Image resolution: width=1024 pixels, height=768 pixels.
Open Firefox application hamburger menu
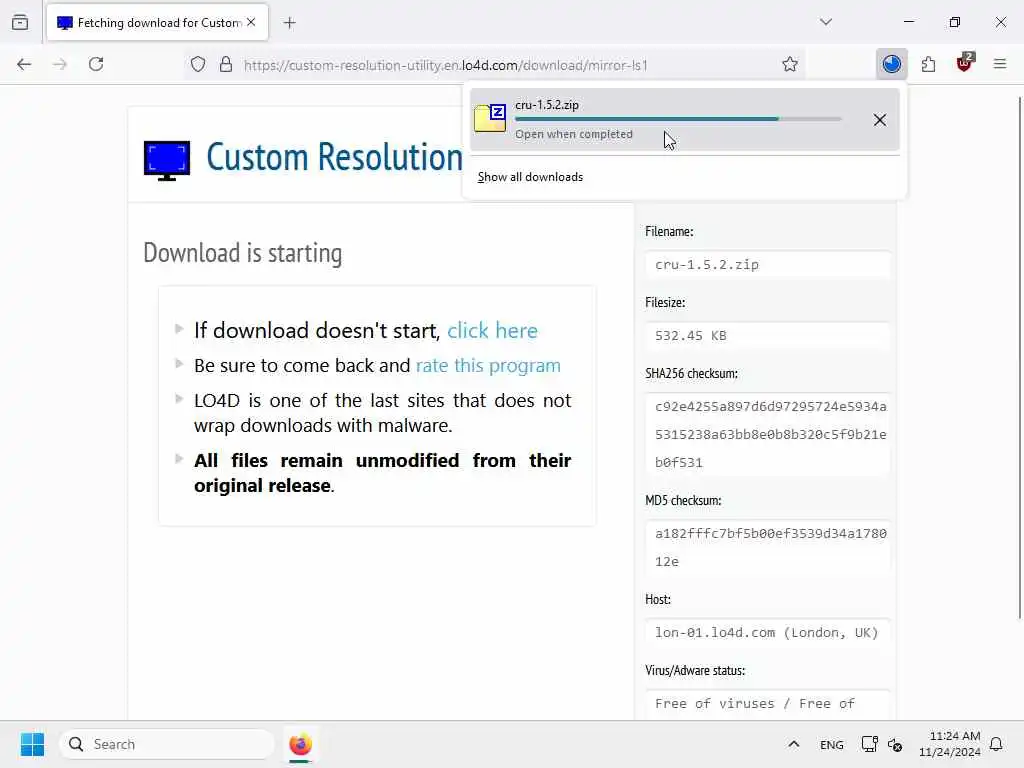[x=1000, y=64]
